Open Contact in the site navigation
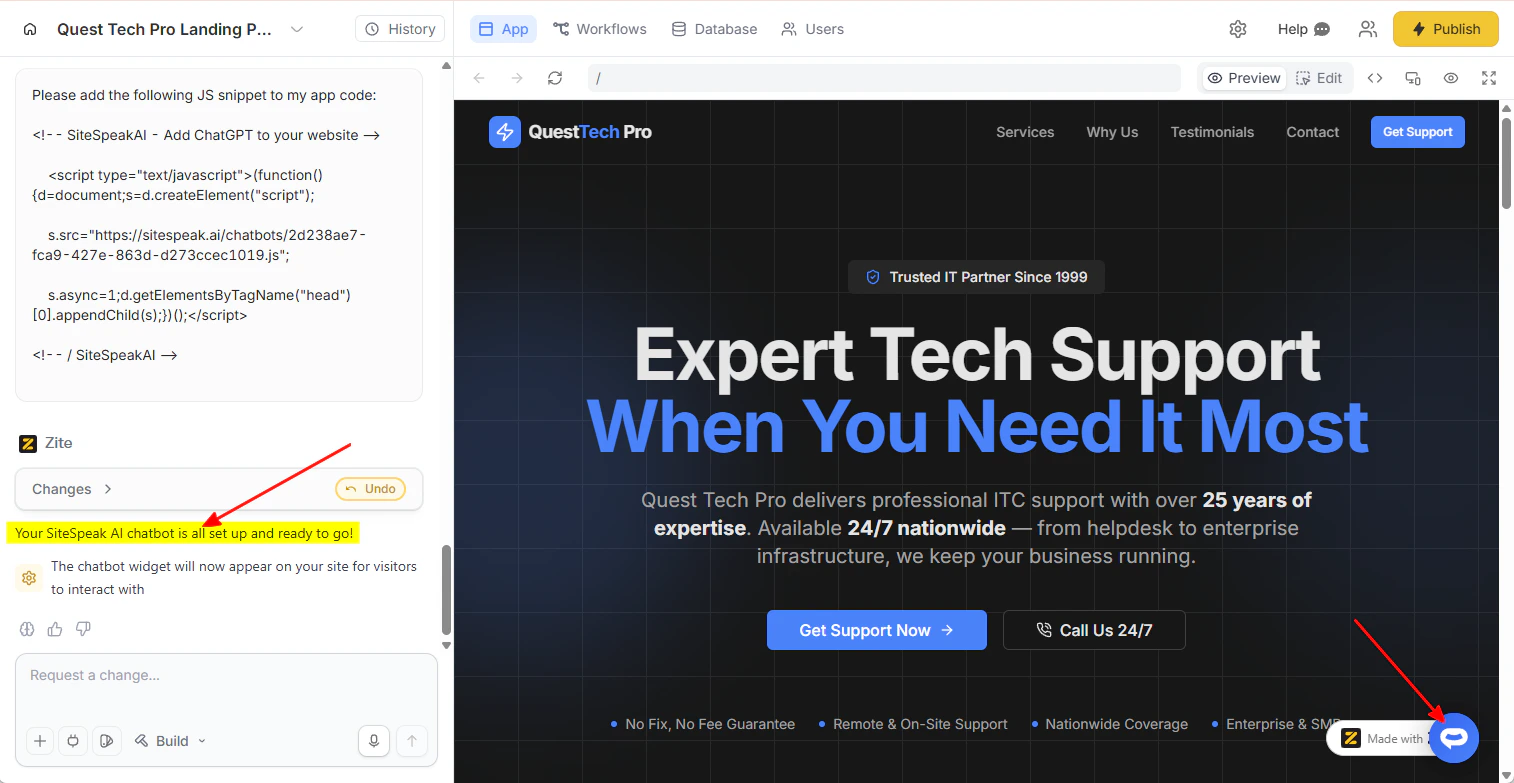The width and height of the screenshot is (1514, 783). [1312, 132]
